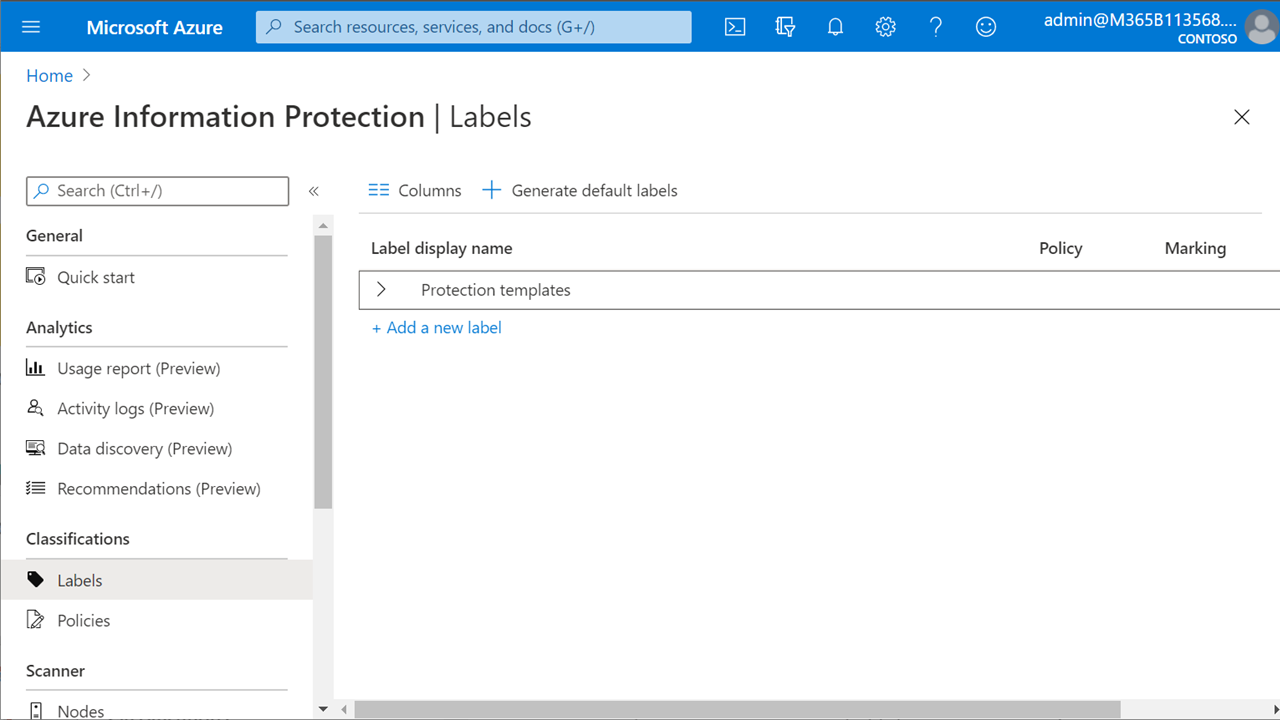This screenshot has width=1280, height=720.
Task: Click the Policies icon
Action: click(x=36, y=620)
